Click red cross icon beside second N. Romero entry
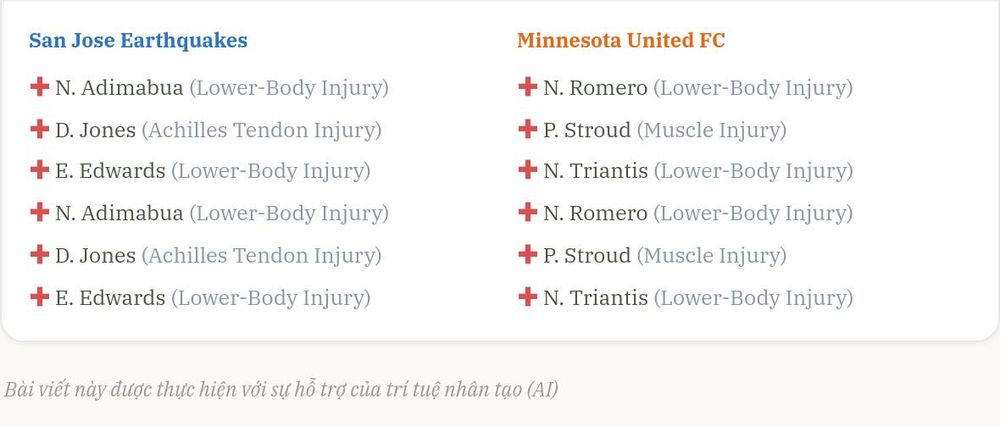 click(x=527, y=212)
